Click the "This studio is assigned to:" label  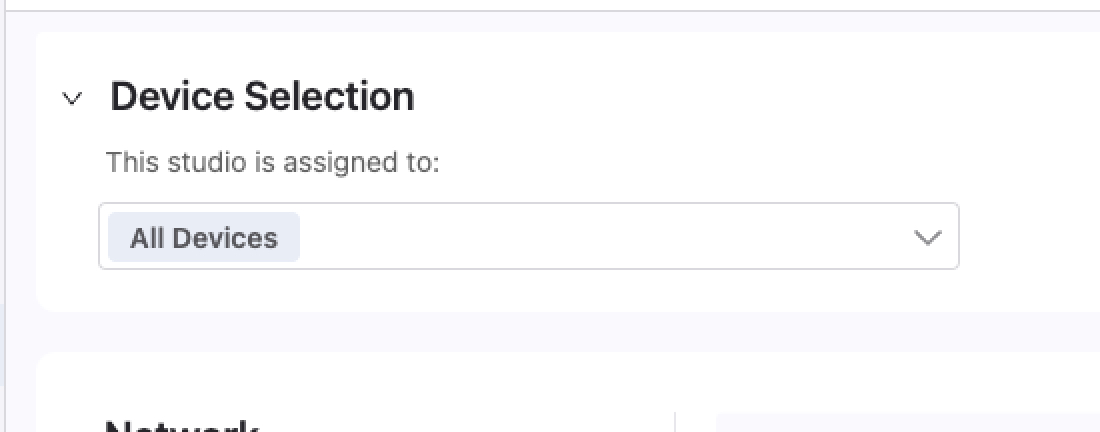[x=273, y=162]
